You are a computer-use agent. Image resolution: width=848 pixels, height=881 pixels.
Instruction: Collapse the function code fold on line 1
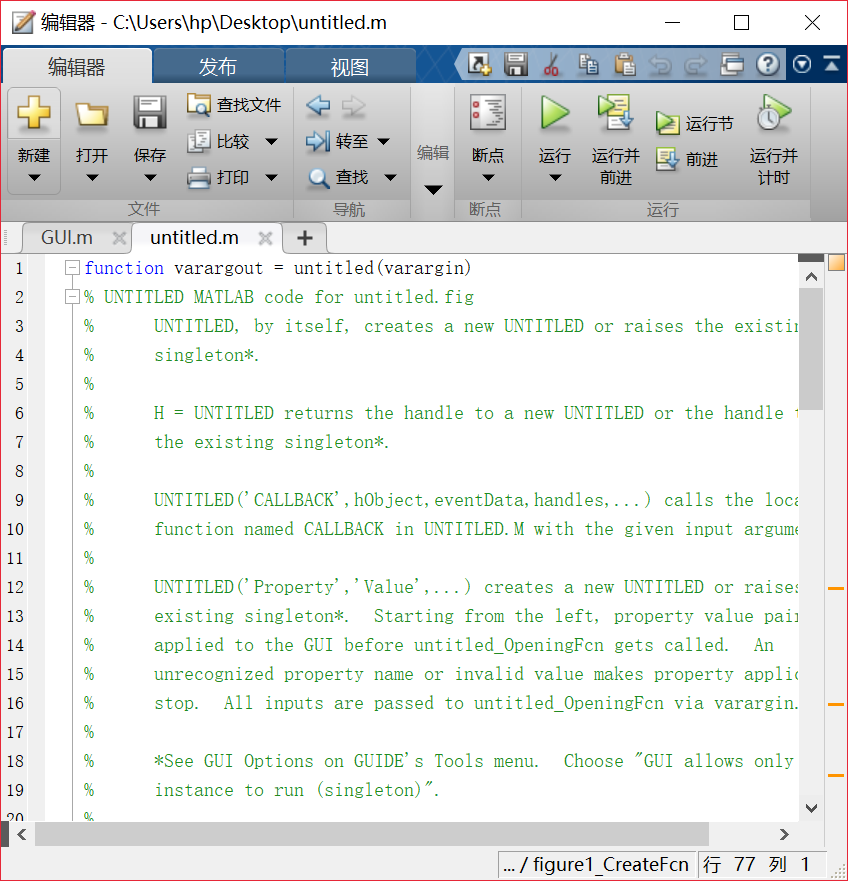[71, 268]
